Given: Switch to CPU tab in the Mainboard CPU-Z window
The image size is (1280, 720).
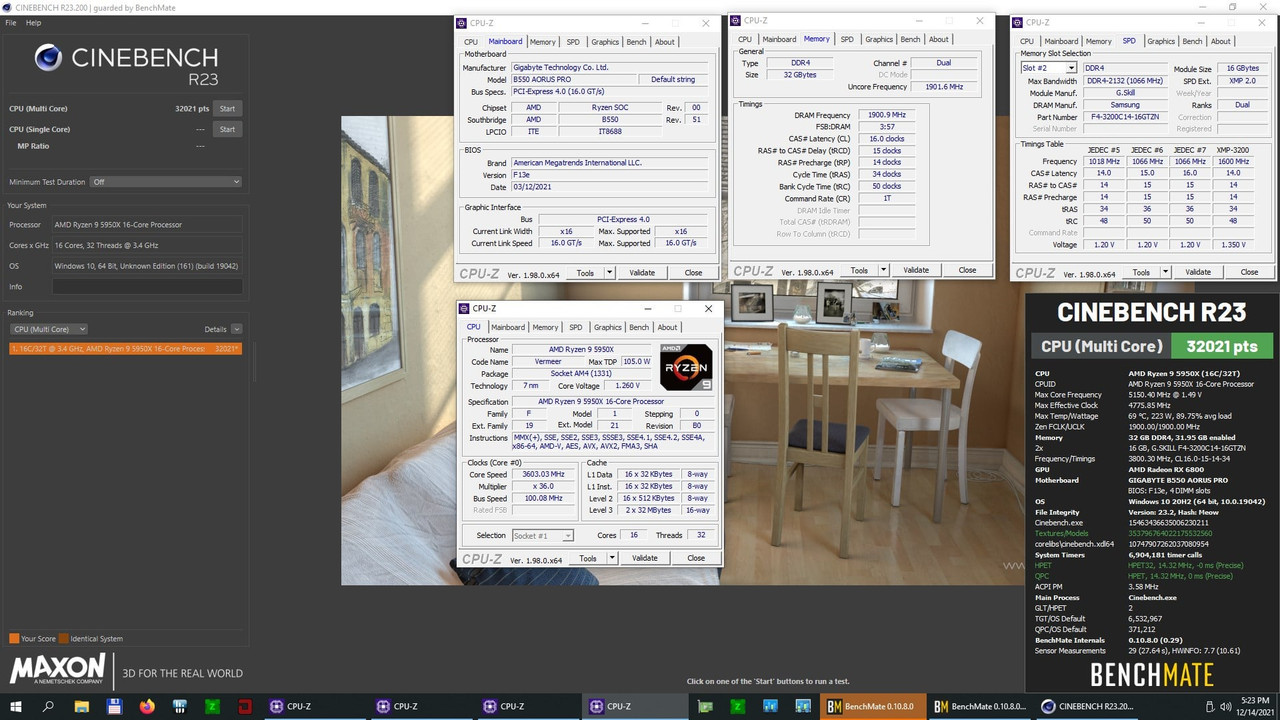Looking at the screenshot, I should pyautogui.click(x=471, y=42).
